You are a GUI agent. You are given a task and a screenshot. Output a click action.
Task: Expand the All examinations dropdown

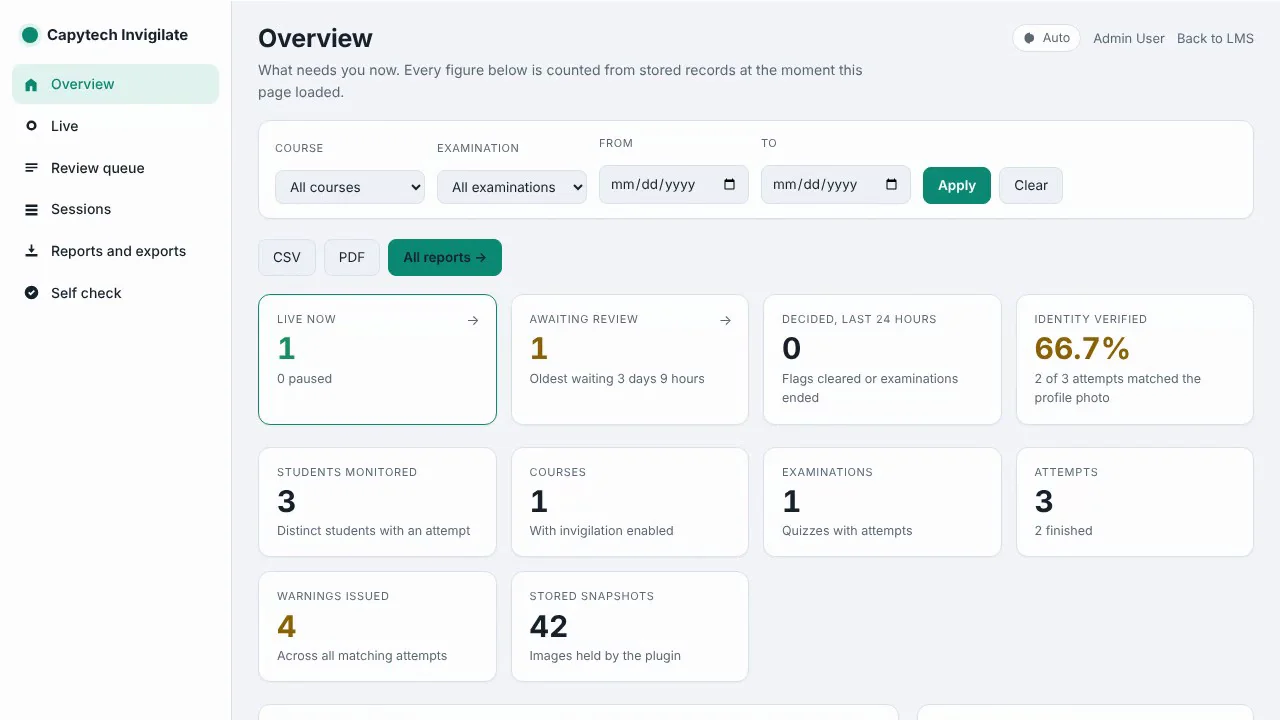point(512,187)
